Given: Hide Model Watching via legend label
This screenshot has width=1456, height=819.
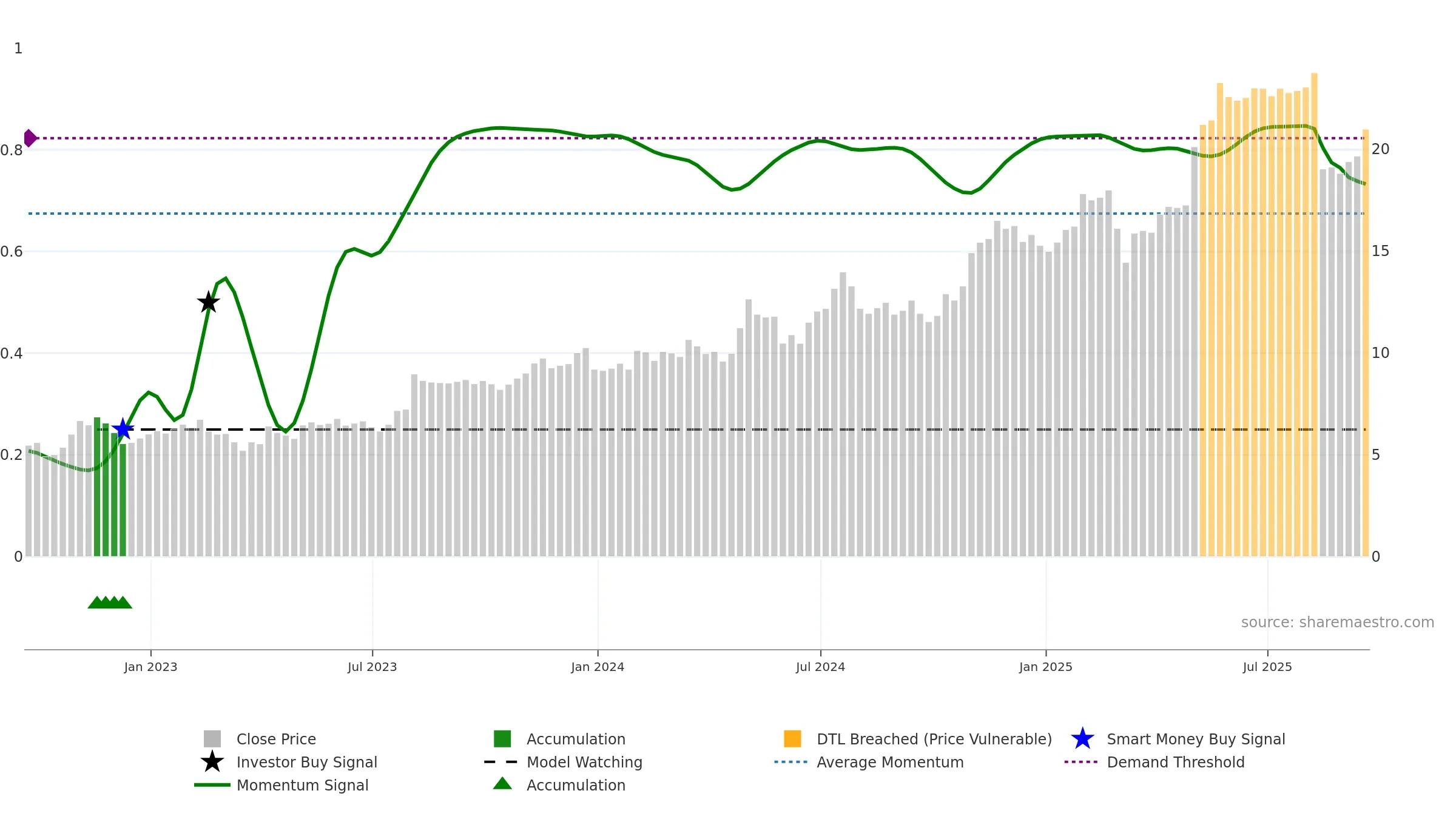Looking at the screenshot, I should [x=584, y=762].
